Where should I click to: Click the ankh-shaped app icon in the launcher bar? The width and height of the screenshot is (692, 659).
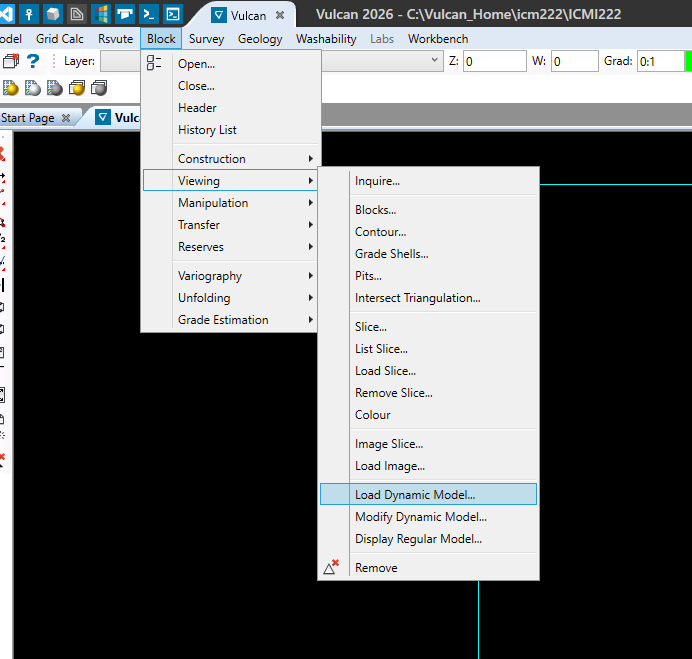[x=29, y=14]
